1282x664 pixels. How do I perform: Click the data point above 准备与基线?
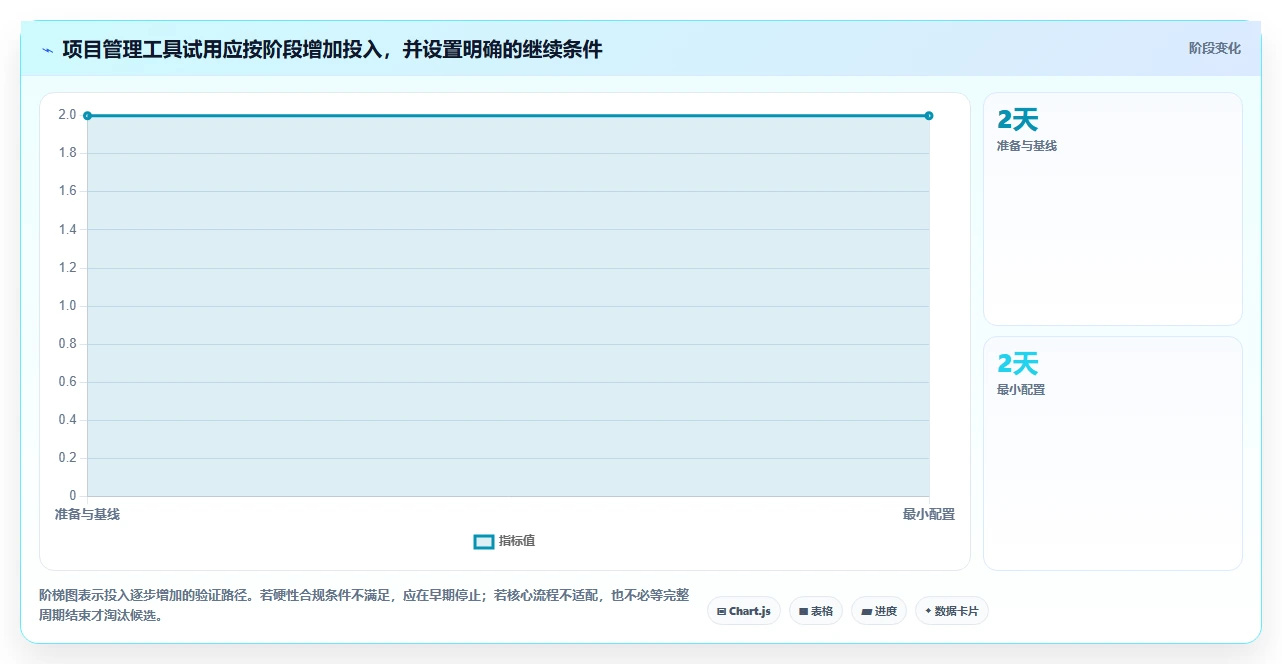tap(88, 116)
